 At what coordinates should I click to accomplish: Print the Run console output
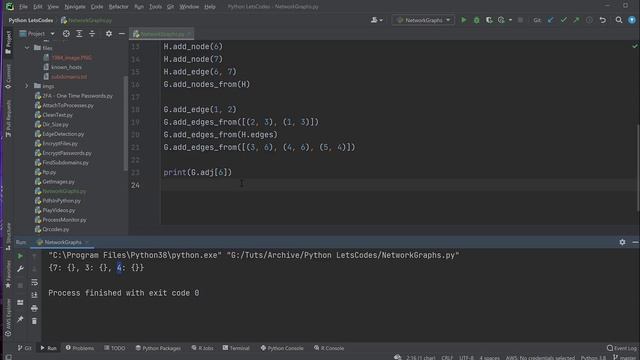click(34, 308)
